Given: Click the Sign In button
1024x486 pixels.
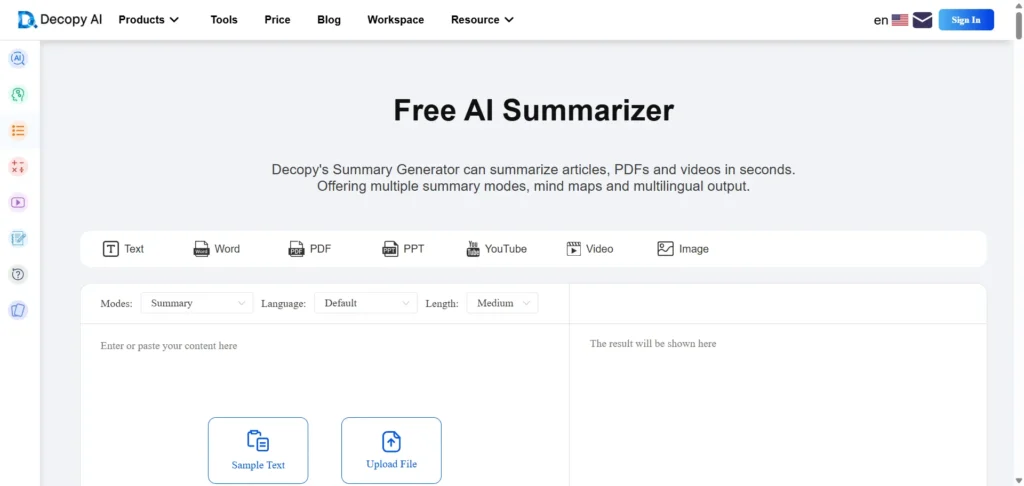Looking at the screenshot, I should click(x=966, y=20).
